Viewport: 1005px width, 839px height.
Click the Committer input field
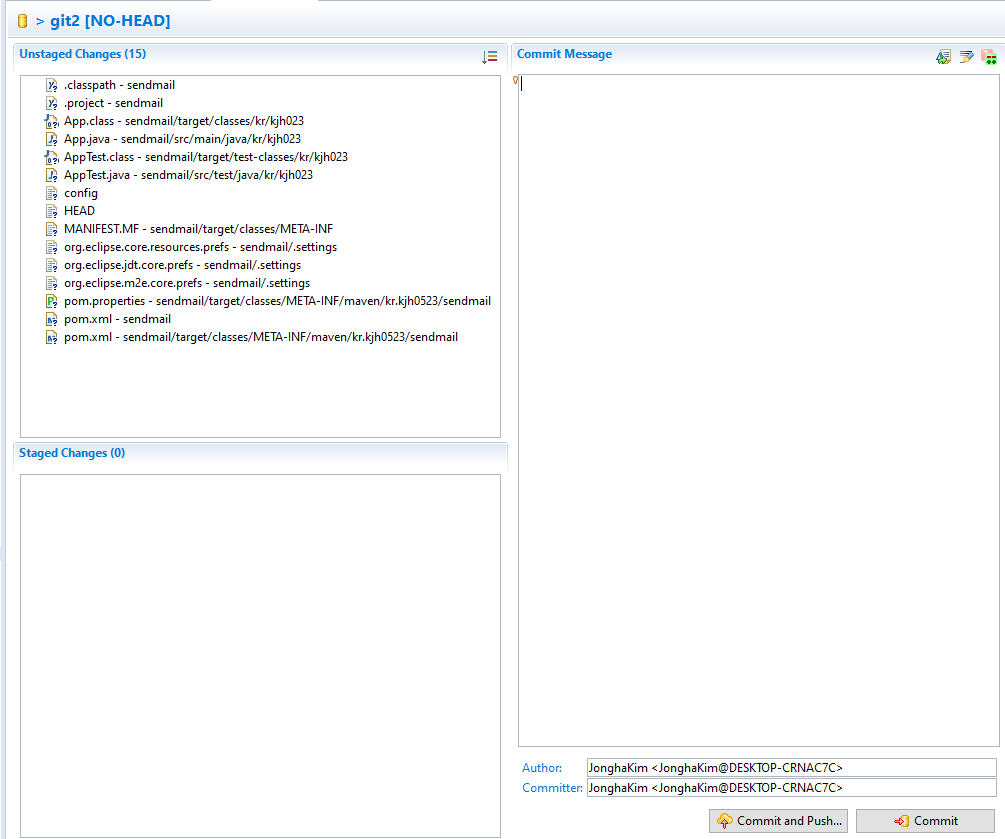click(x=792, y=788)
